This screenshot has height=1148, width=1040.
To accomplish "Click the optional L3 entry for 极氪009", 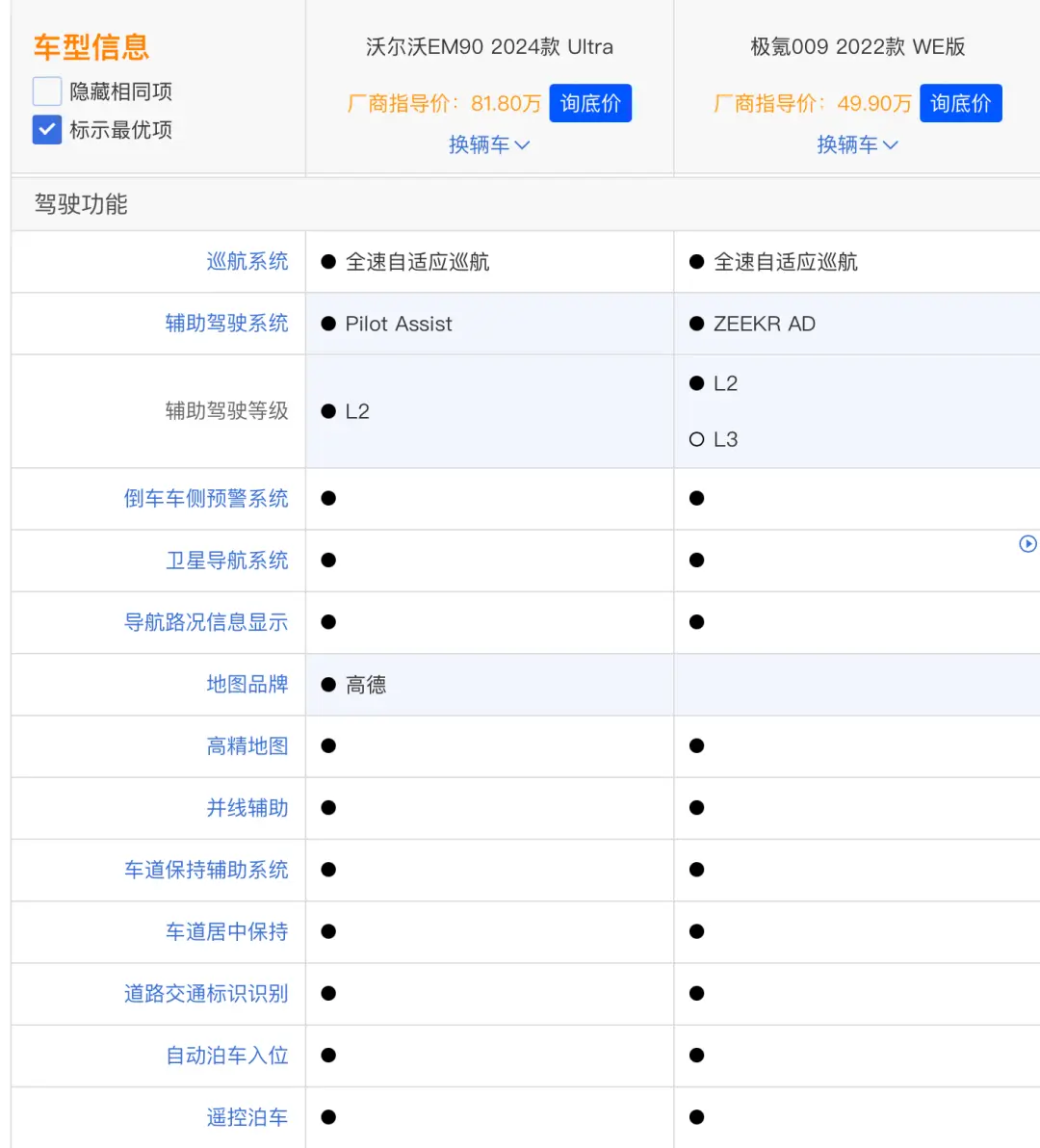I will (714, 439).
